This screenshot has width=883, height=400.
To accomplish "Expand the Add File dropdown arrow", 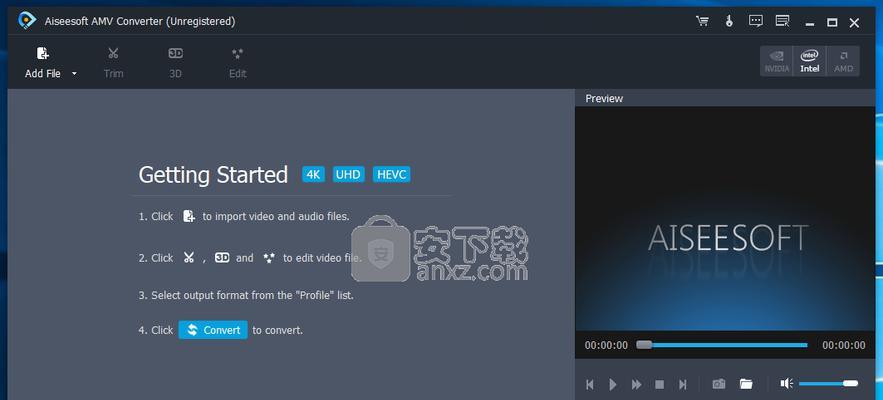I will [74, 73].
